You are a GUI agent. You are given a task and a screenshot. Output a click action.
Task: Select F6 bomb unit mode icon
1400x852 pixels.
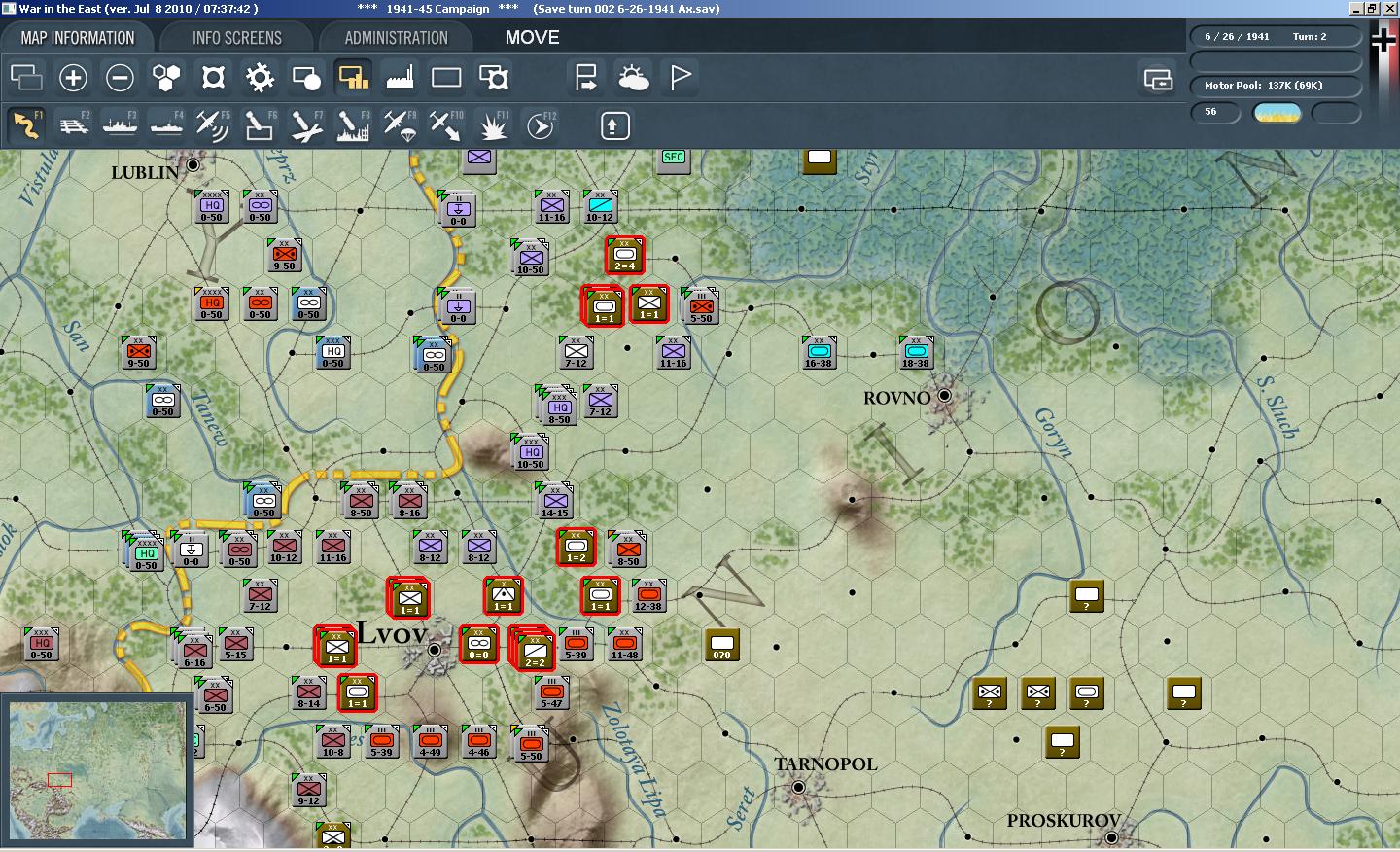(260, 125)
